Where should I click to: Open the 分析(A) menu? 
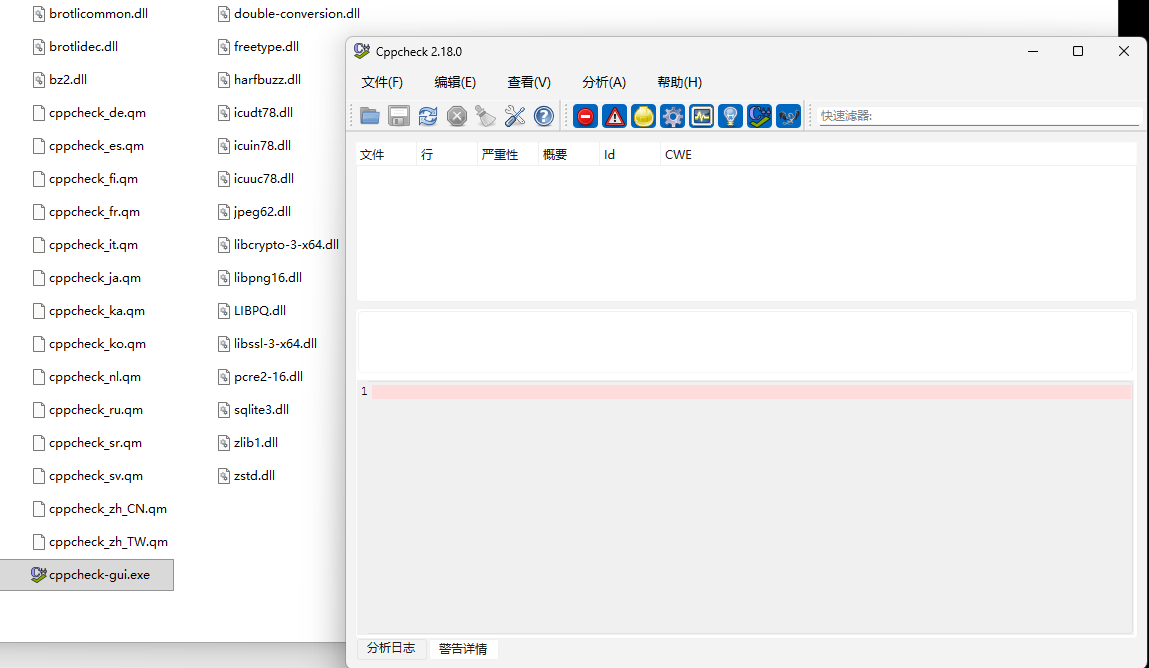point(604,82)
